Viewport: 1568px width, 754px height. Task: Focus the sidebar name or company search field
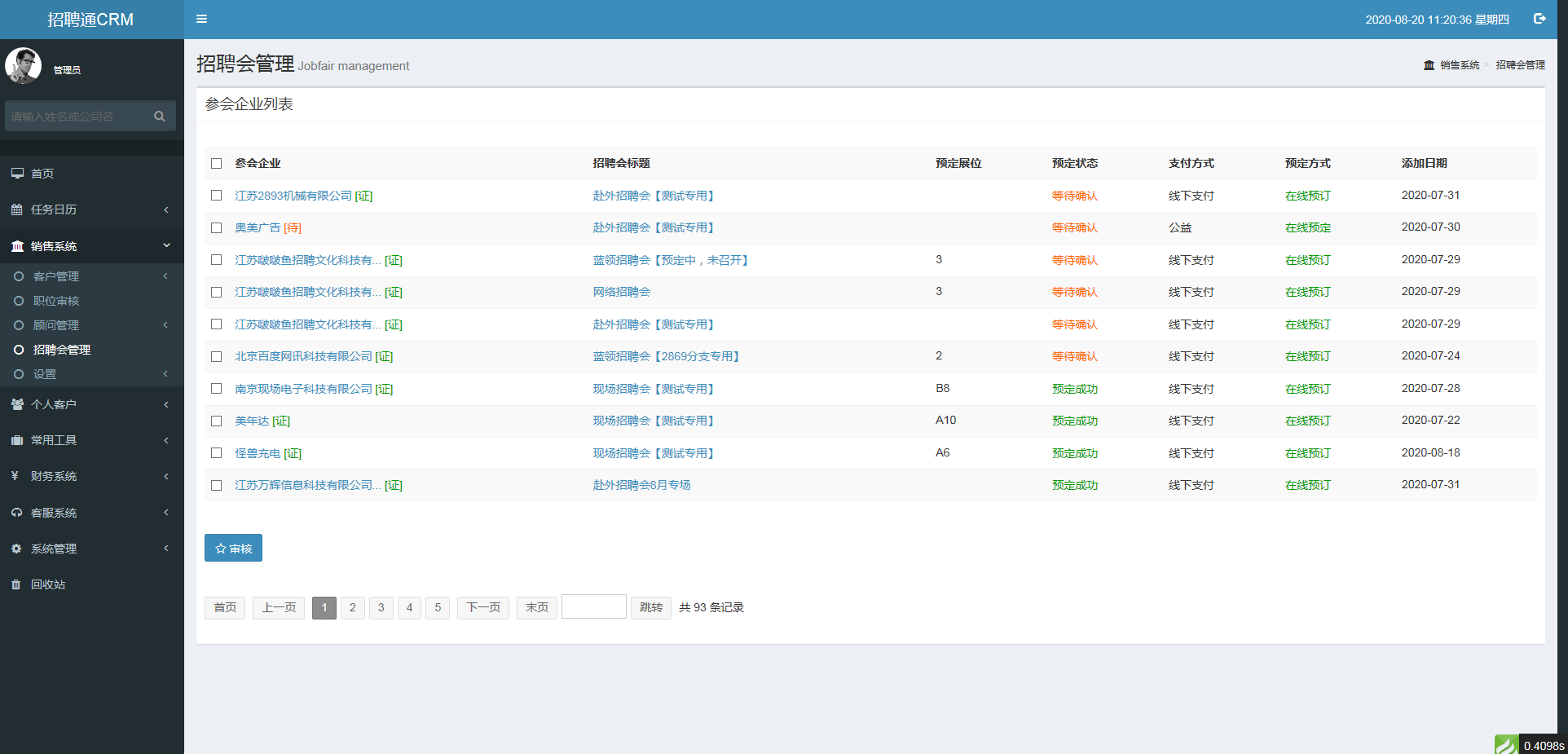click(x=78, y=117)
